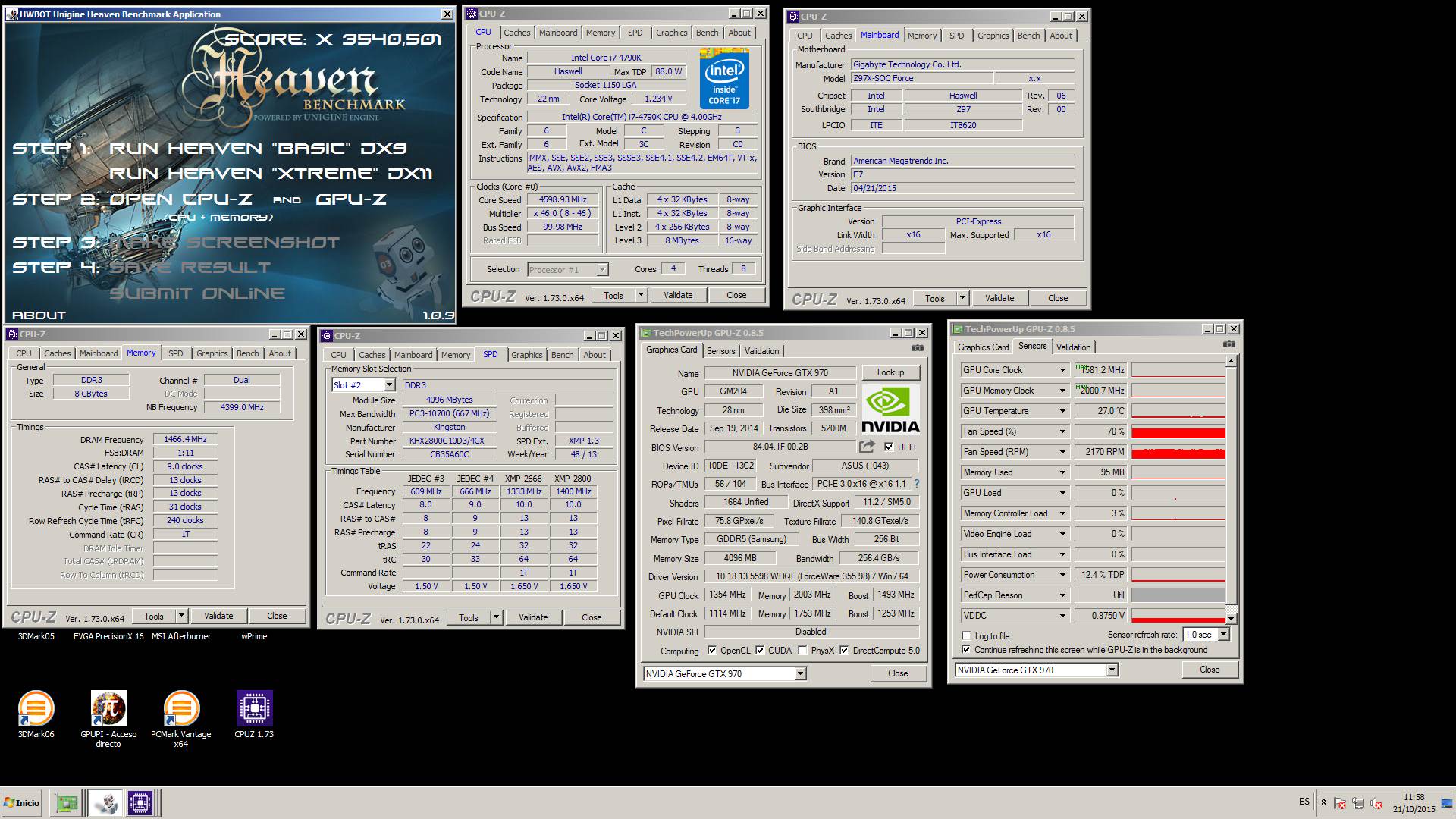Click the share BIOS icon next to BIOS Version
The image size is (1456, 819).
[x=867, y=447]
